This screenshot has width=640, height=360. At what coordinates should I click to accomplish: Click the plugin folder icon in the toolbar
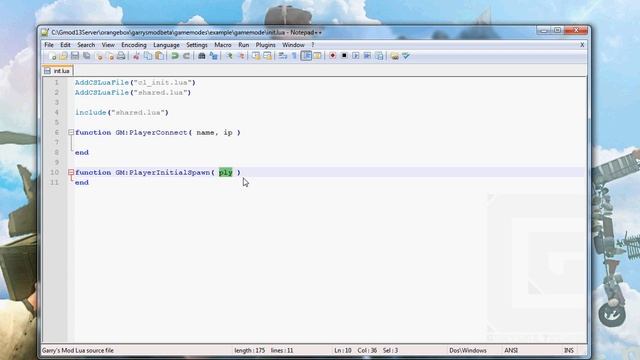pos(394,56)
